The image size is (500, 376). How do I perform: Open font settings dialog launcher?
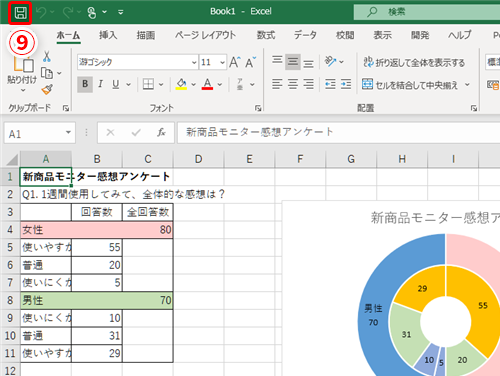click(x=258, y=108)
